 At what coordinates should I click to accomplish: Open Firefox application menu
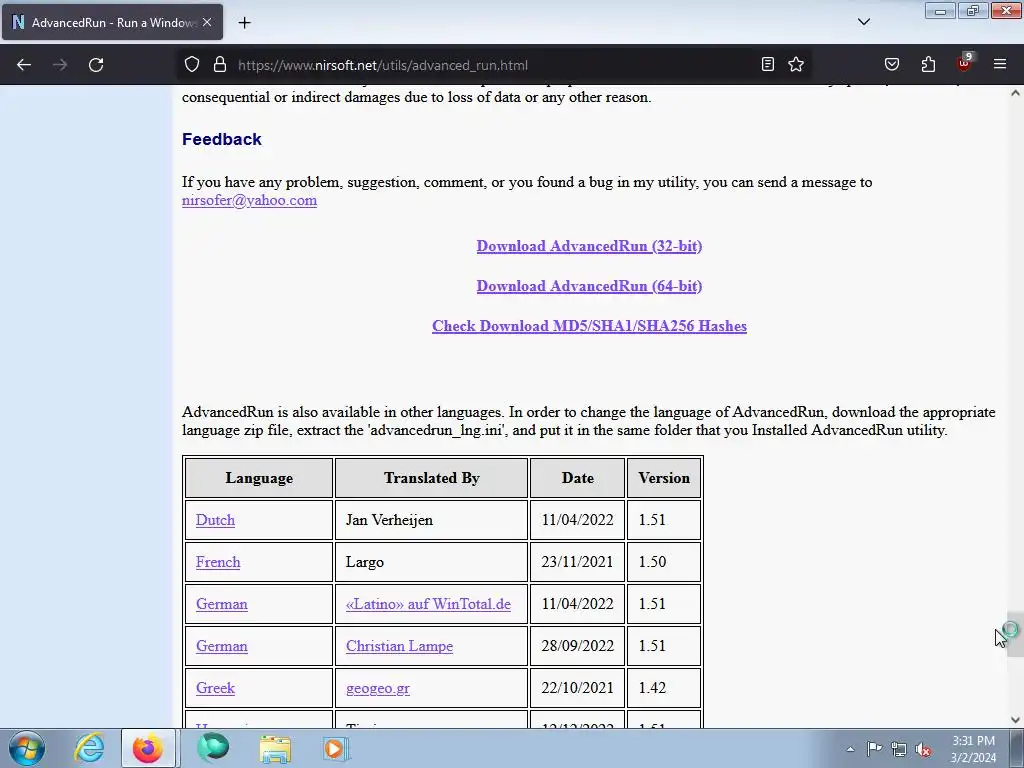(x=1000, y=64)
